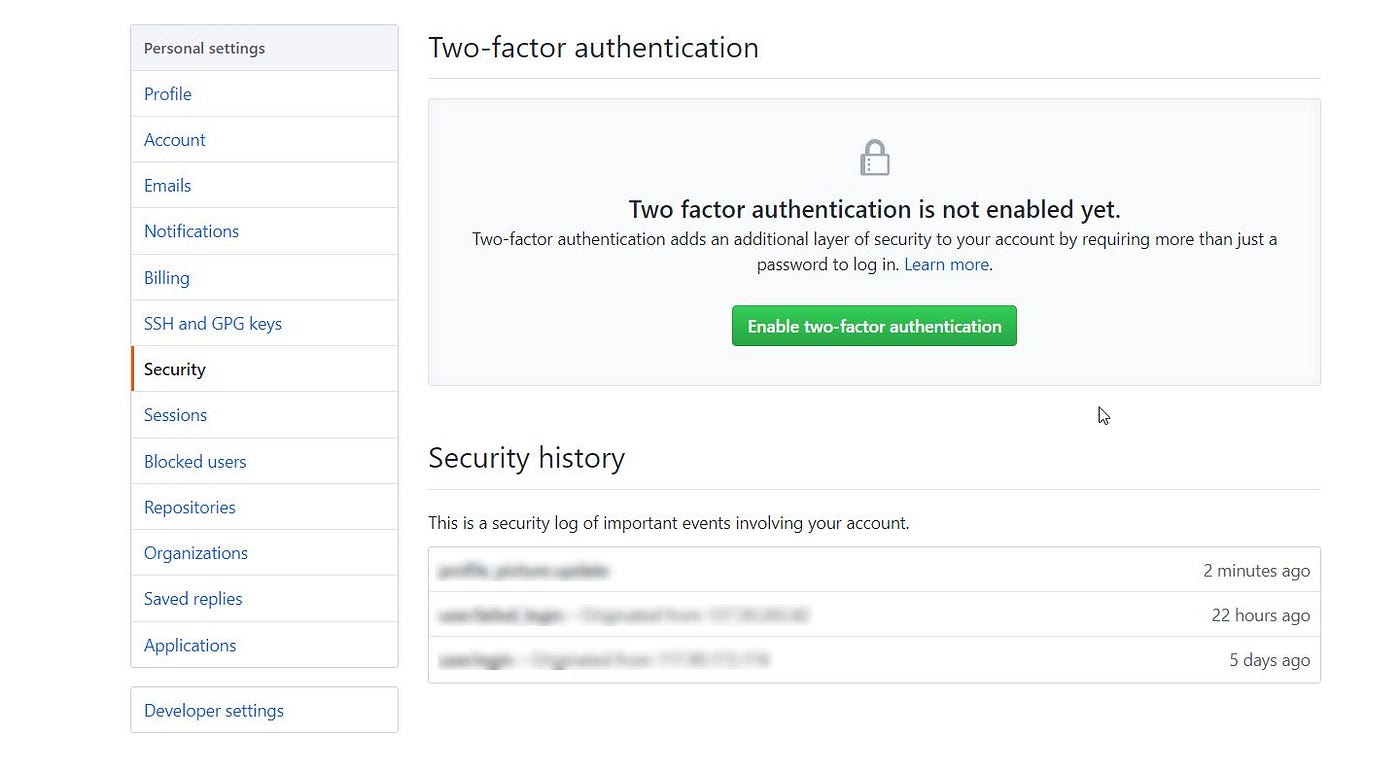The image size is (1400, 773).
Task: Go to Developer settings
Action: click(213, 710)
